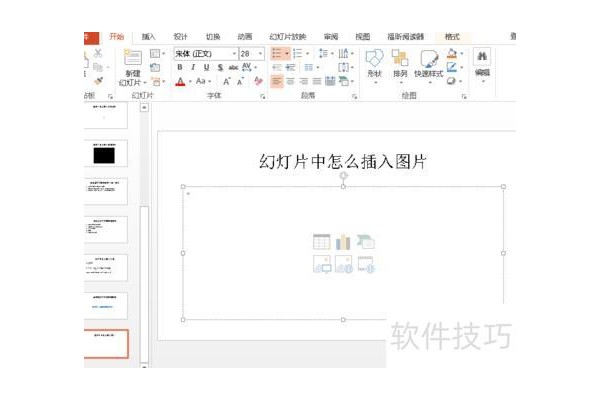Screen dimensions: 600x400
Task: Switch to the 插入 (Insert) tab
Action: tap(148, 37)
